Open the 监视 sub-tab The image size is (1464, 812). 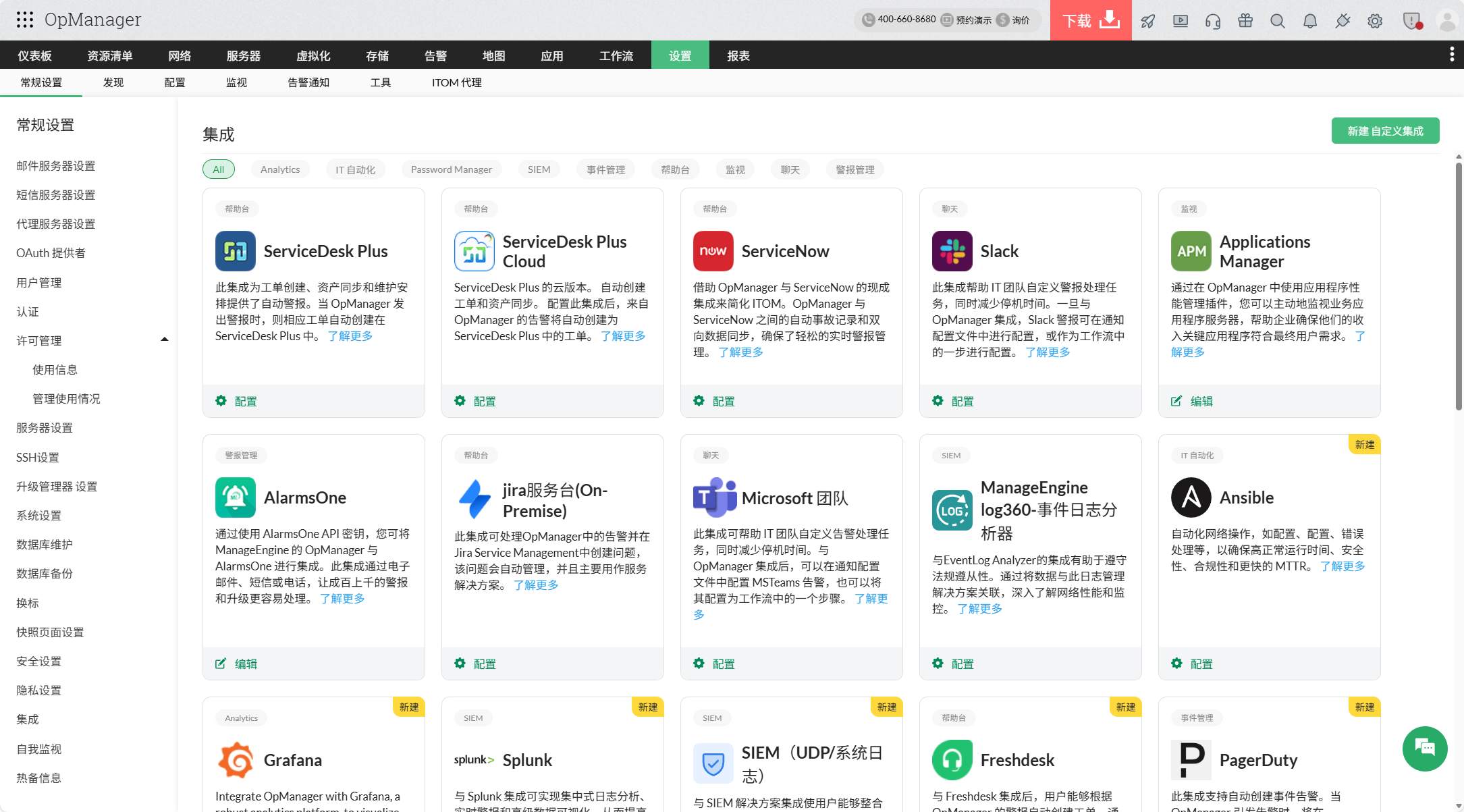coord(236,82)
